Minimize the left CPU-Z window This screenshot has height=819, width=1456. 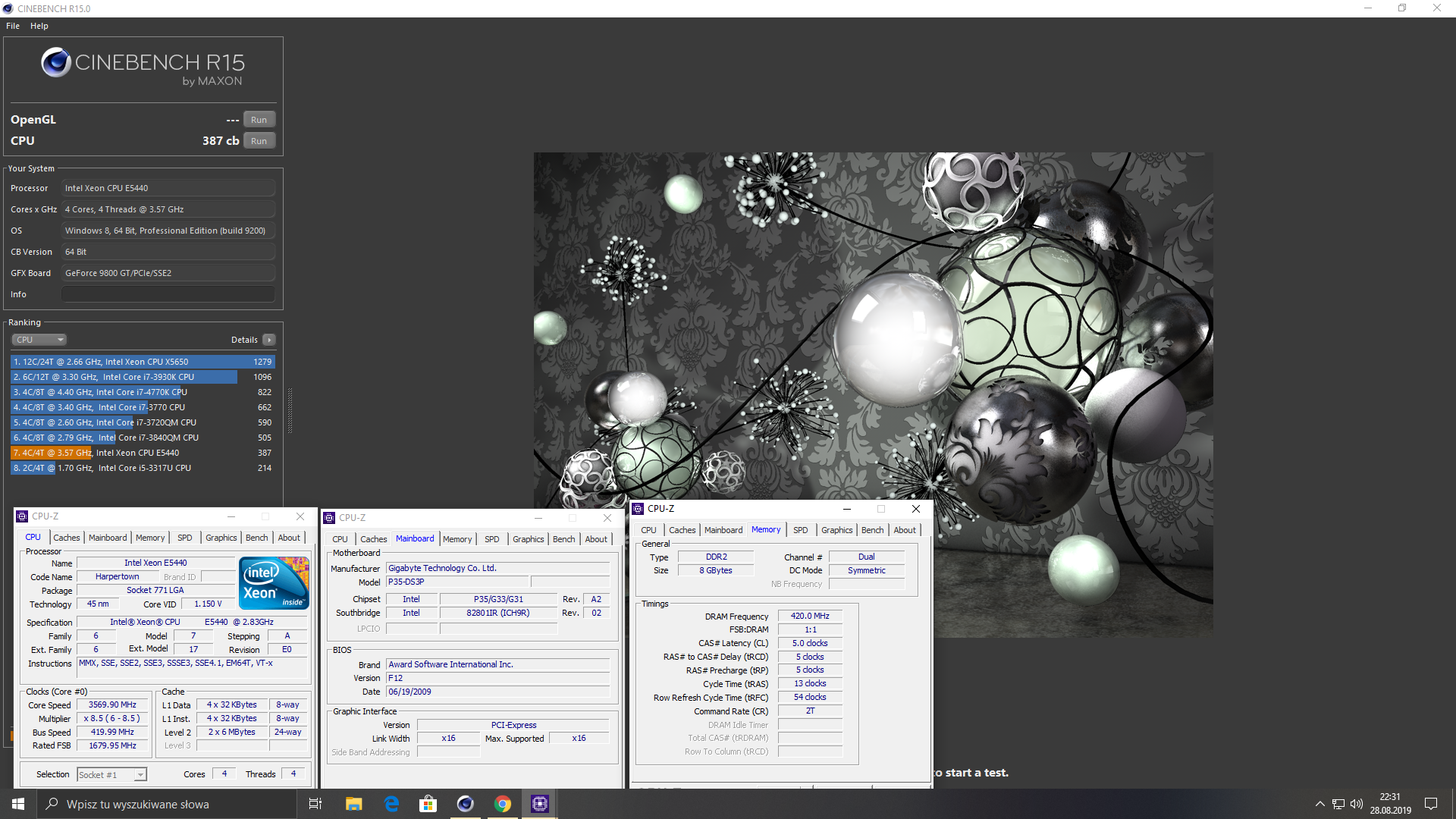point(231,516)
